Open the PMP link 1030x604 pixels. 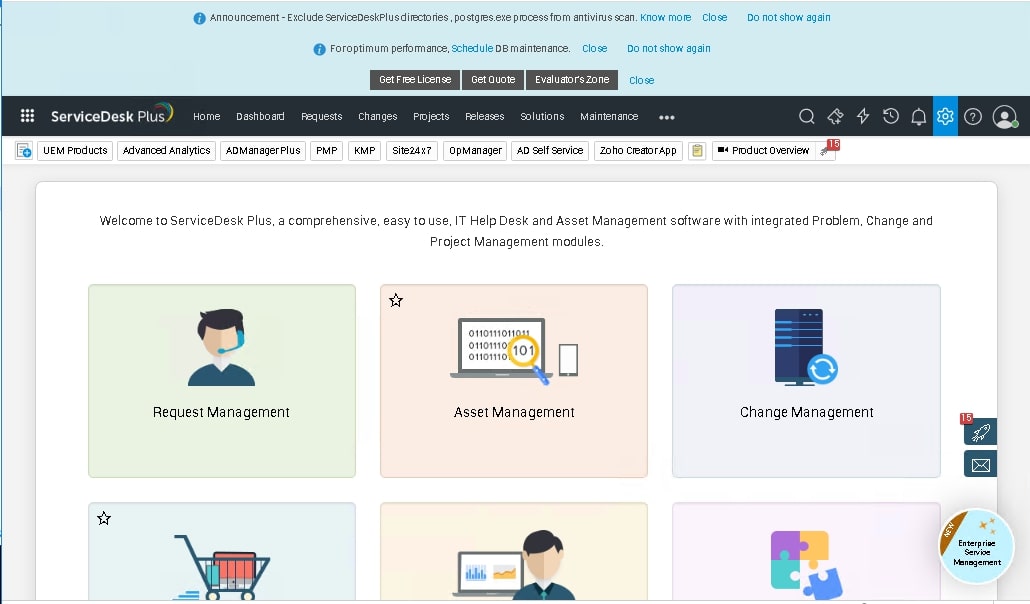pos(326,151)
